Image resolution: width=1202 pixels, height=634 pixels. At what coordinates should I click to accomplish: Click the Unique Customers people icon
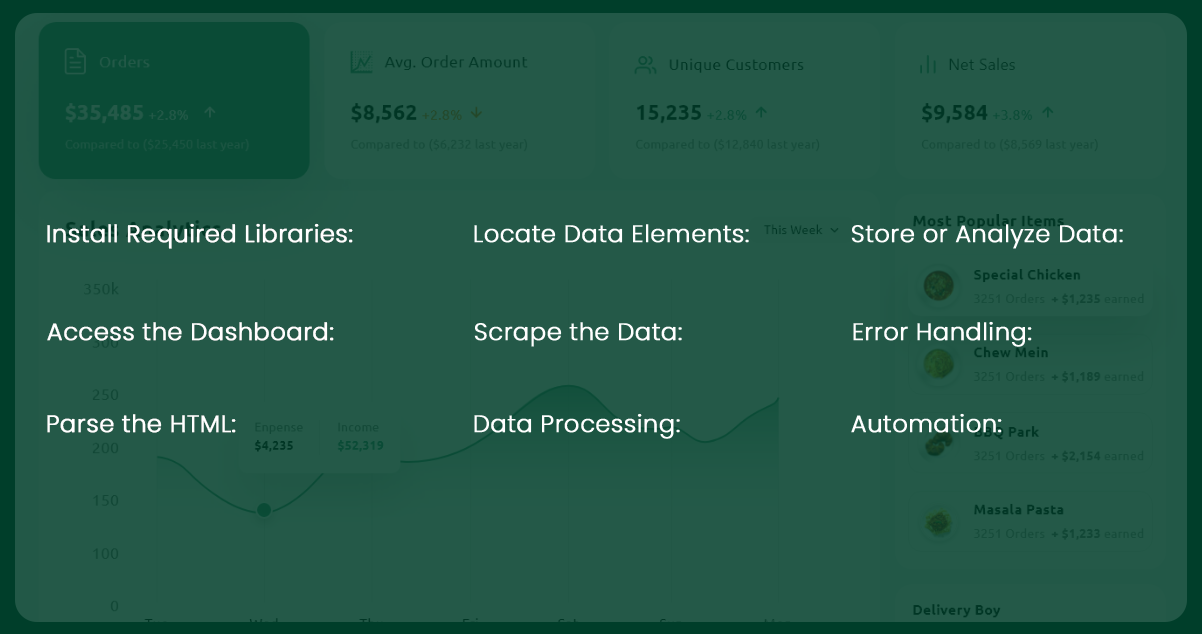pos(646,65)
